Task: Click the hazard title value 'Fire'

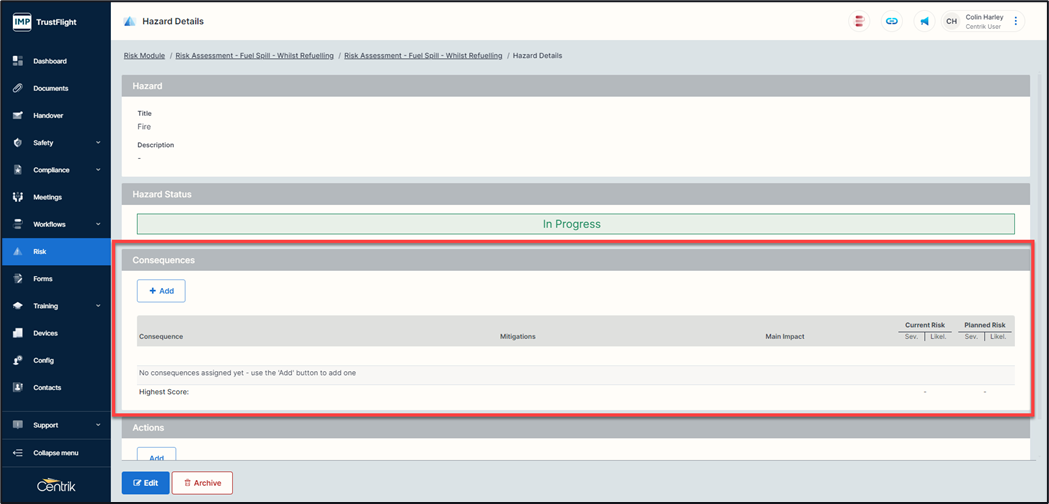Action: (144, 127)
